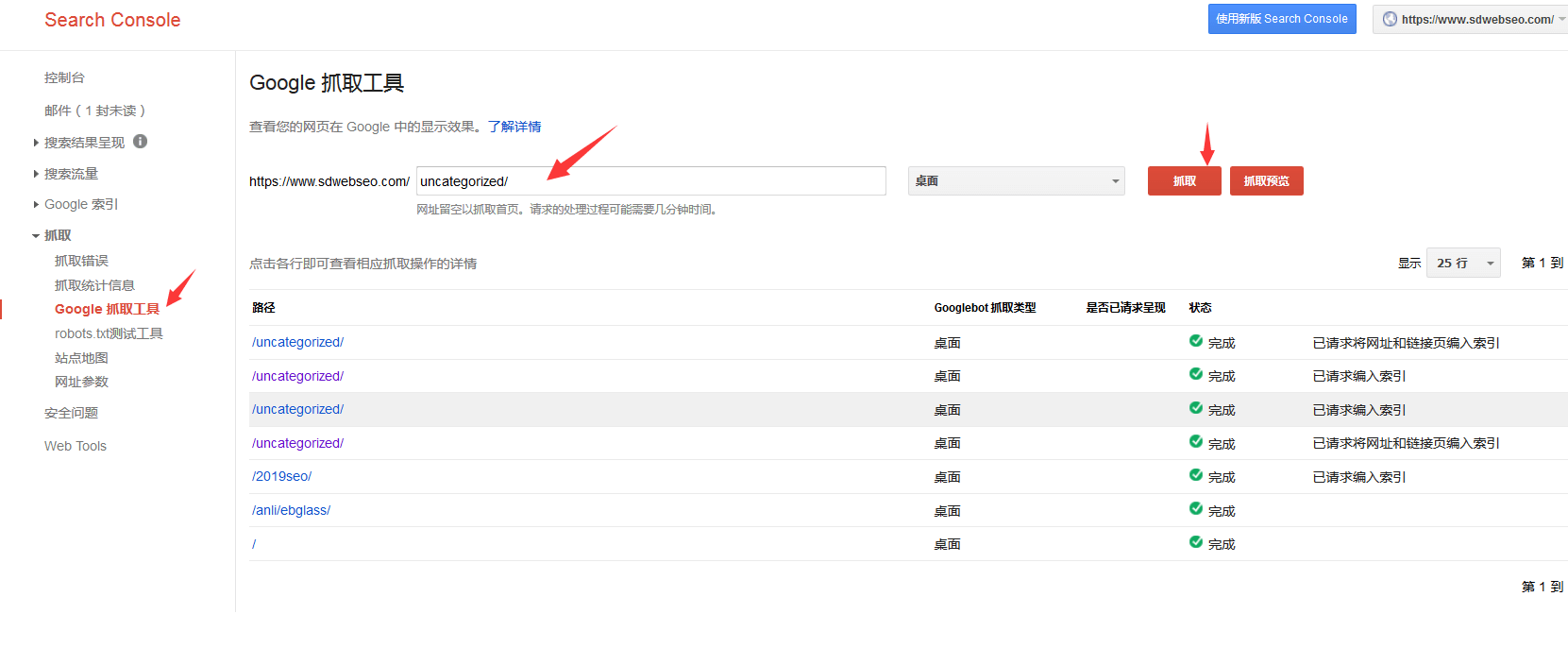The height and width of the screenshot is (648, 1568).
Task: Click 已请求编入索引 in the /2019seo/ row
Action: click(1359, 477)
